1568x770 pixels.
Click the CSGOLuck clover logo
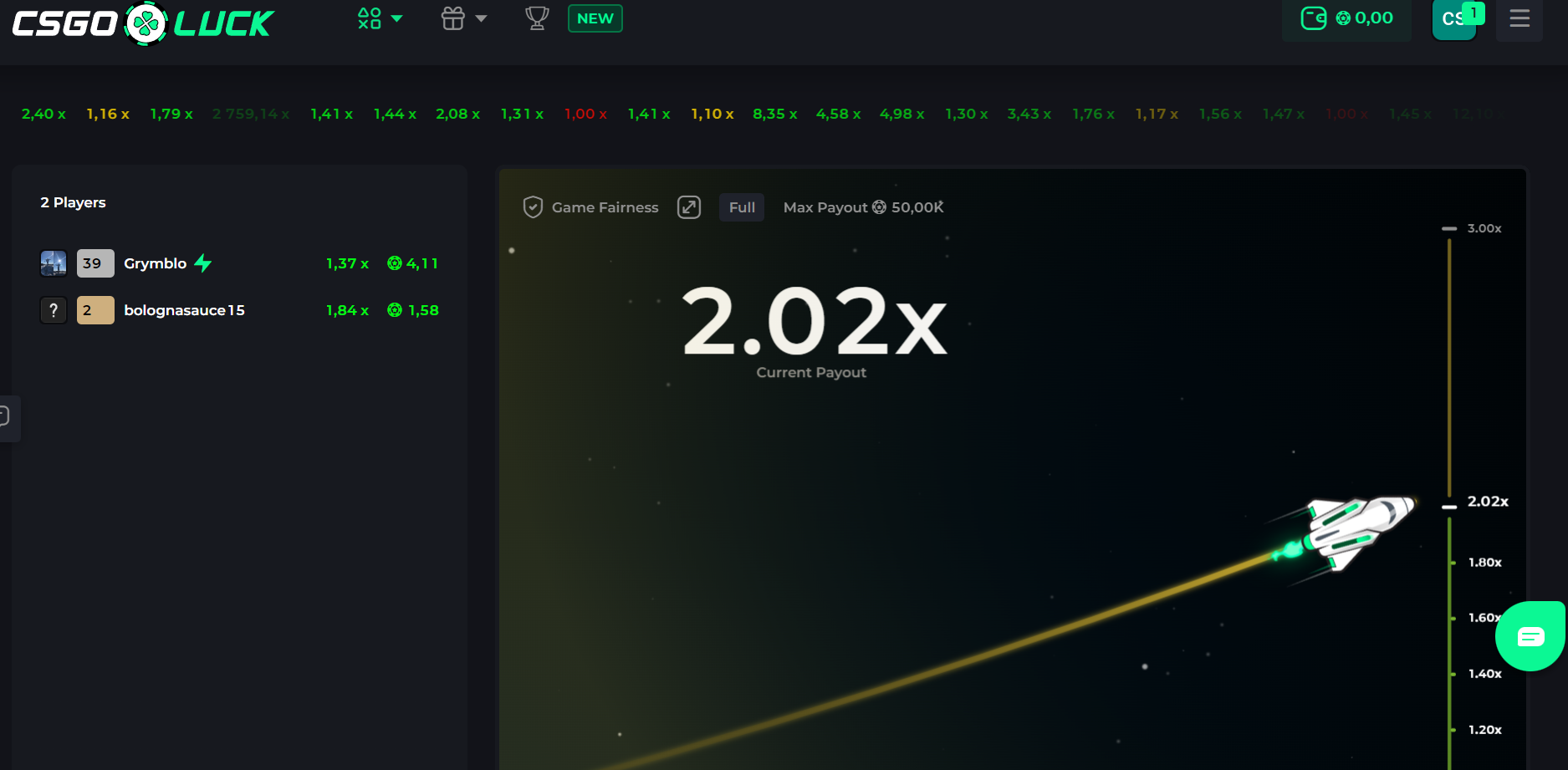(146, 23)
